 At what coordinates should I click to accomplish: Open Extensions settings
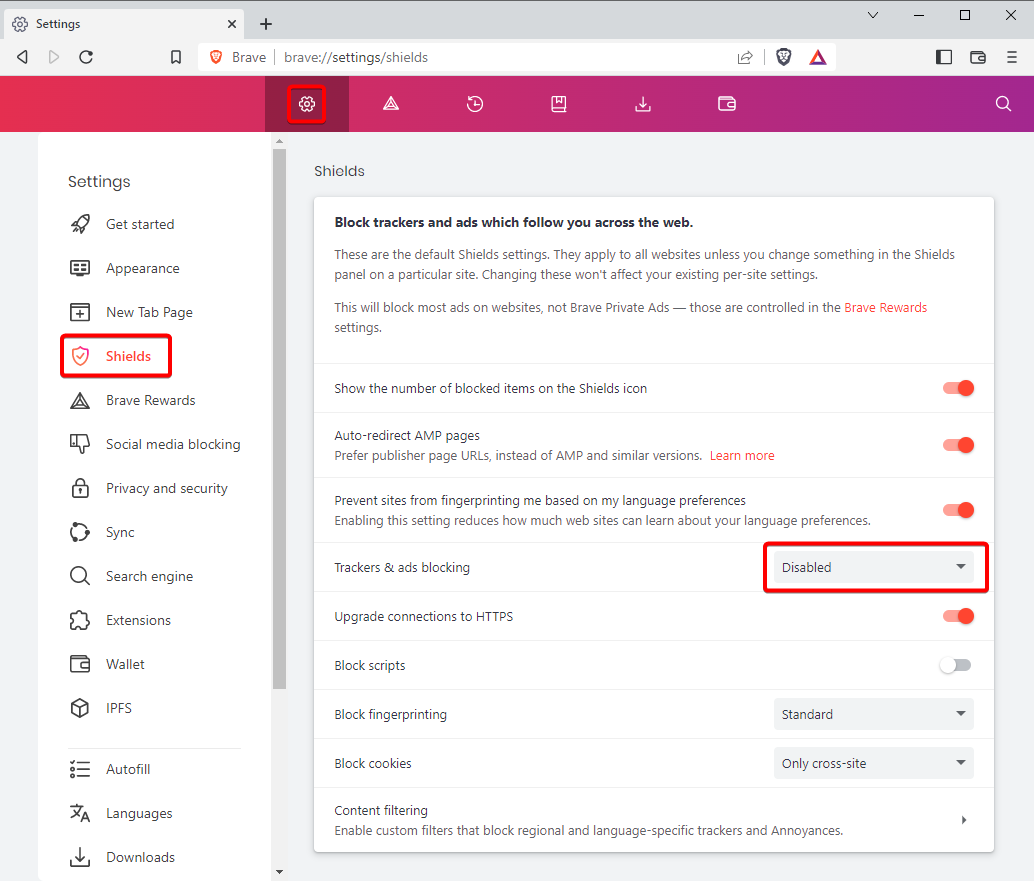click(138, 621)
